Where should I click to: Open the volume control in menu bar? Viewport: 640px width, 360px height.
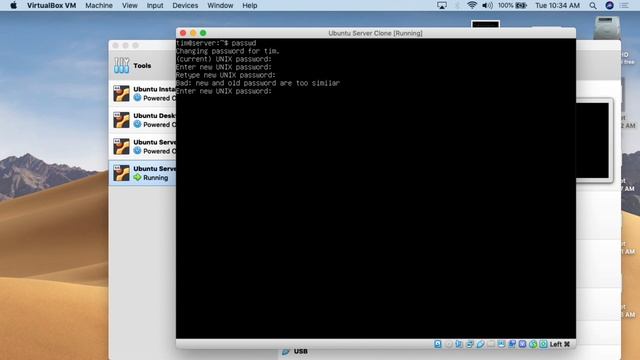tap(487, 5)
